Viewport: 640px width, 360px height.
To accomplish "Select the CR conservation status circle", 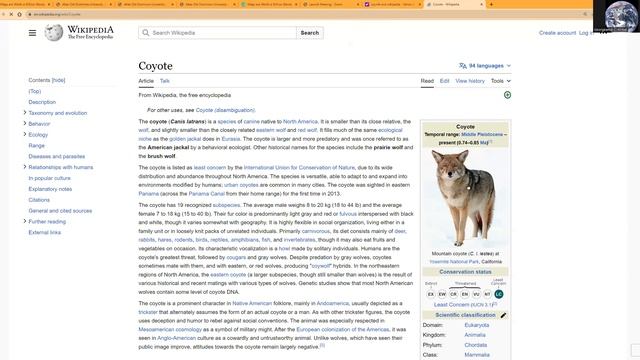I will click(x=453, y=294).
